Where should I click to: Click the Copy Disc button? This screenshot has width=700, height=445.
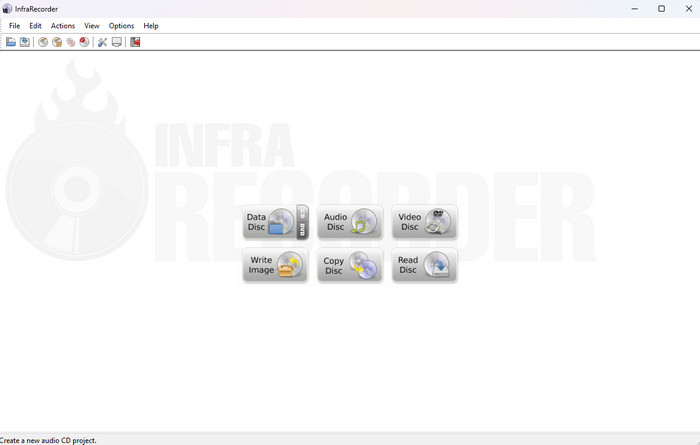tap(350, 265)
